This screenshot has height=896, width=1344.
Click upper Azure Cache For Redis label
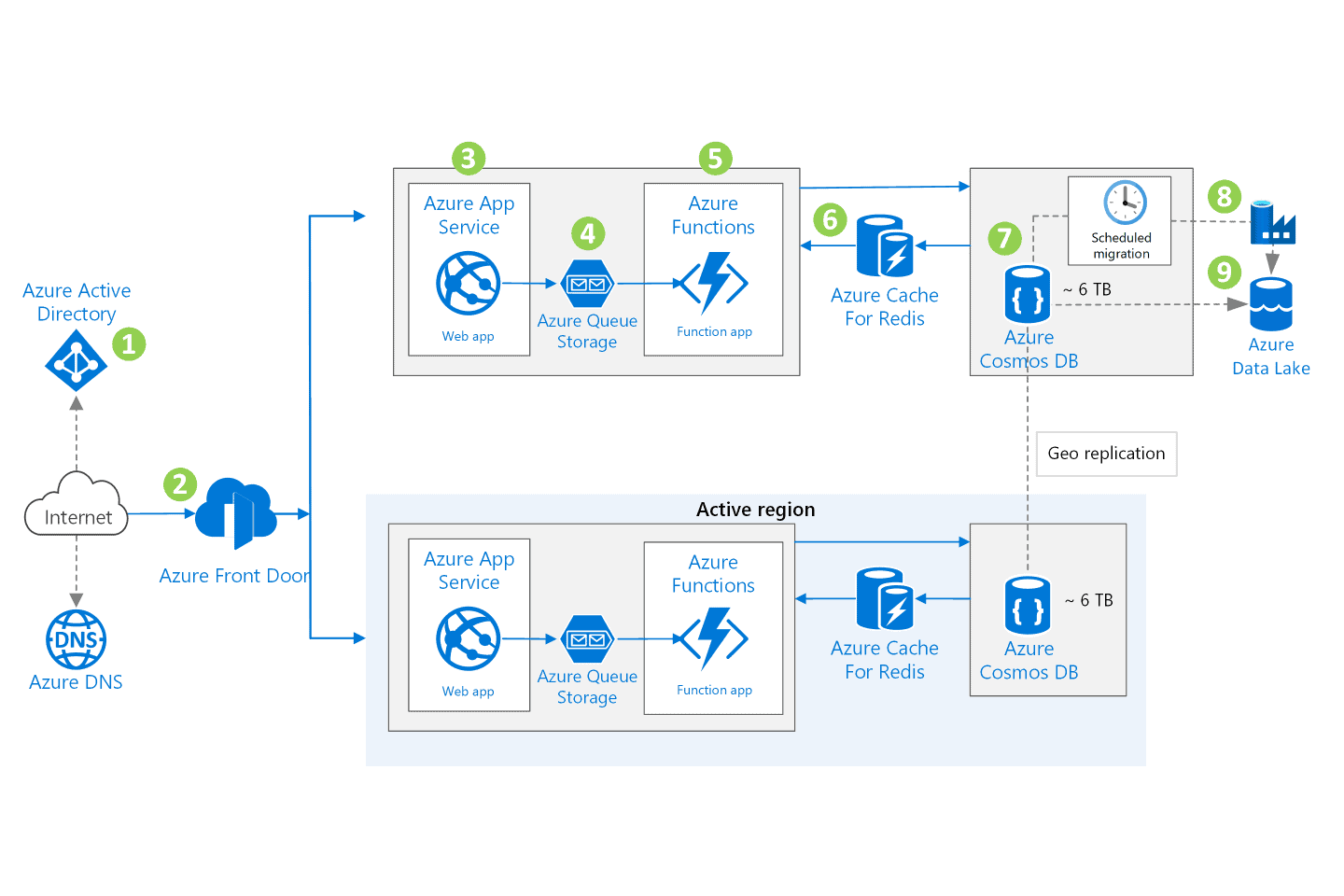pyautogui.click(x=885, y=307)
